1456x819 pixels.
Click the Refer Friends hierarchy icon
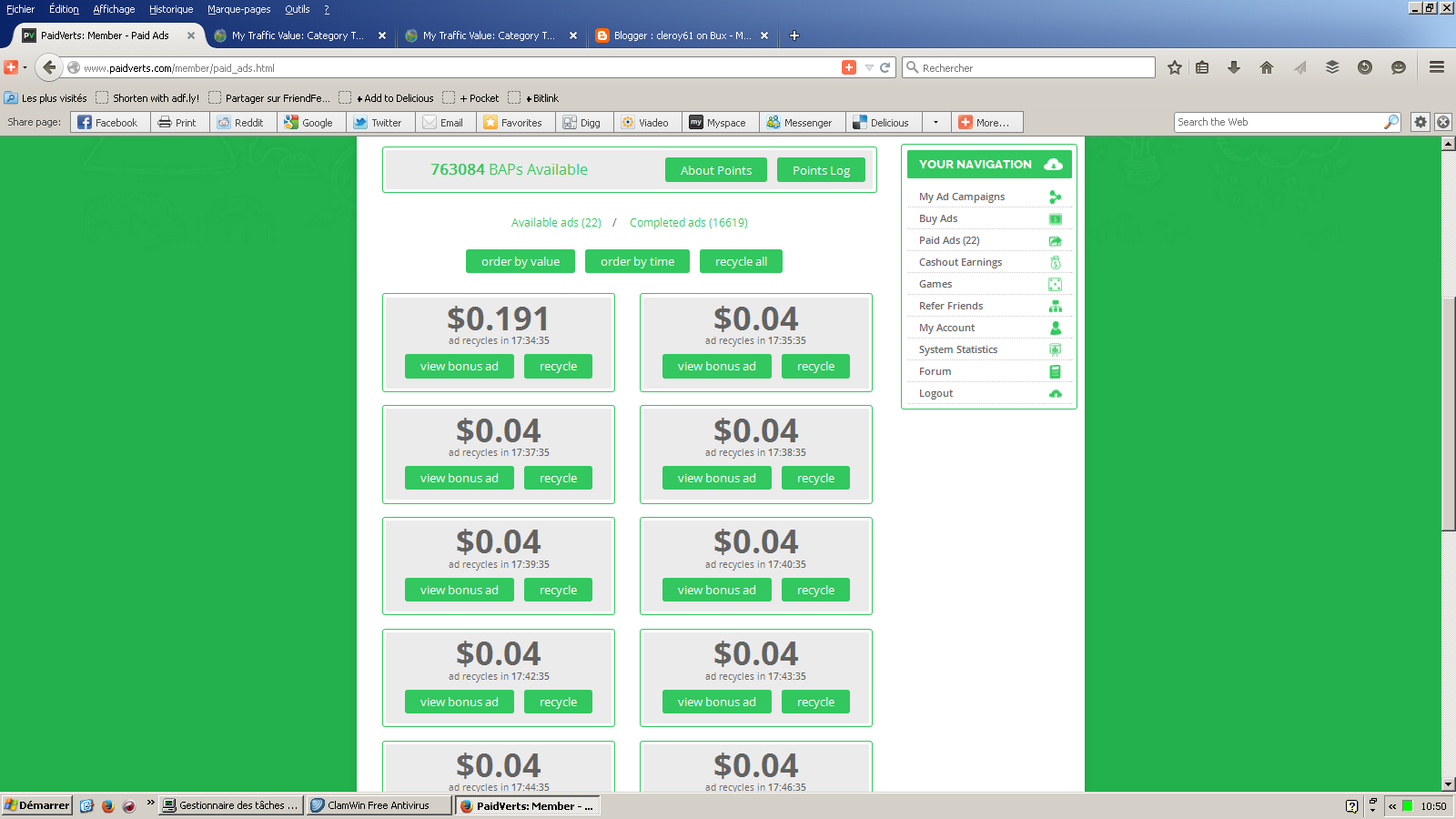[x=1056, y=306]
